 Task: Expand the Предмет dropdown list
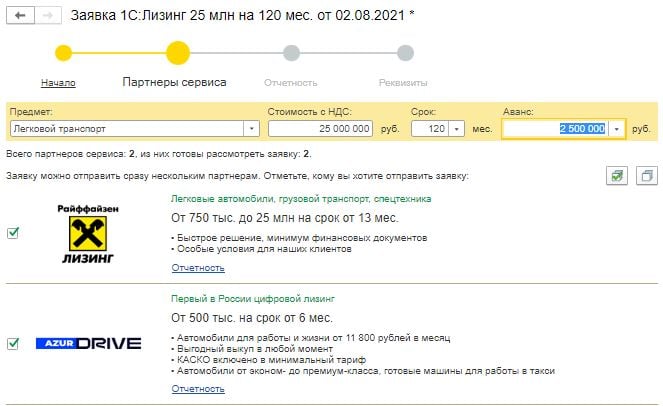click(x=251, y=129)
